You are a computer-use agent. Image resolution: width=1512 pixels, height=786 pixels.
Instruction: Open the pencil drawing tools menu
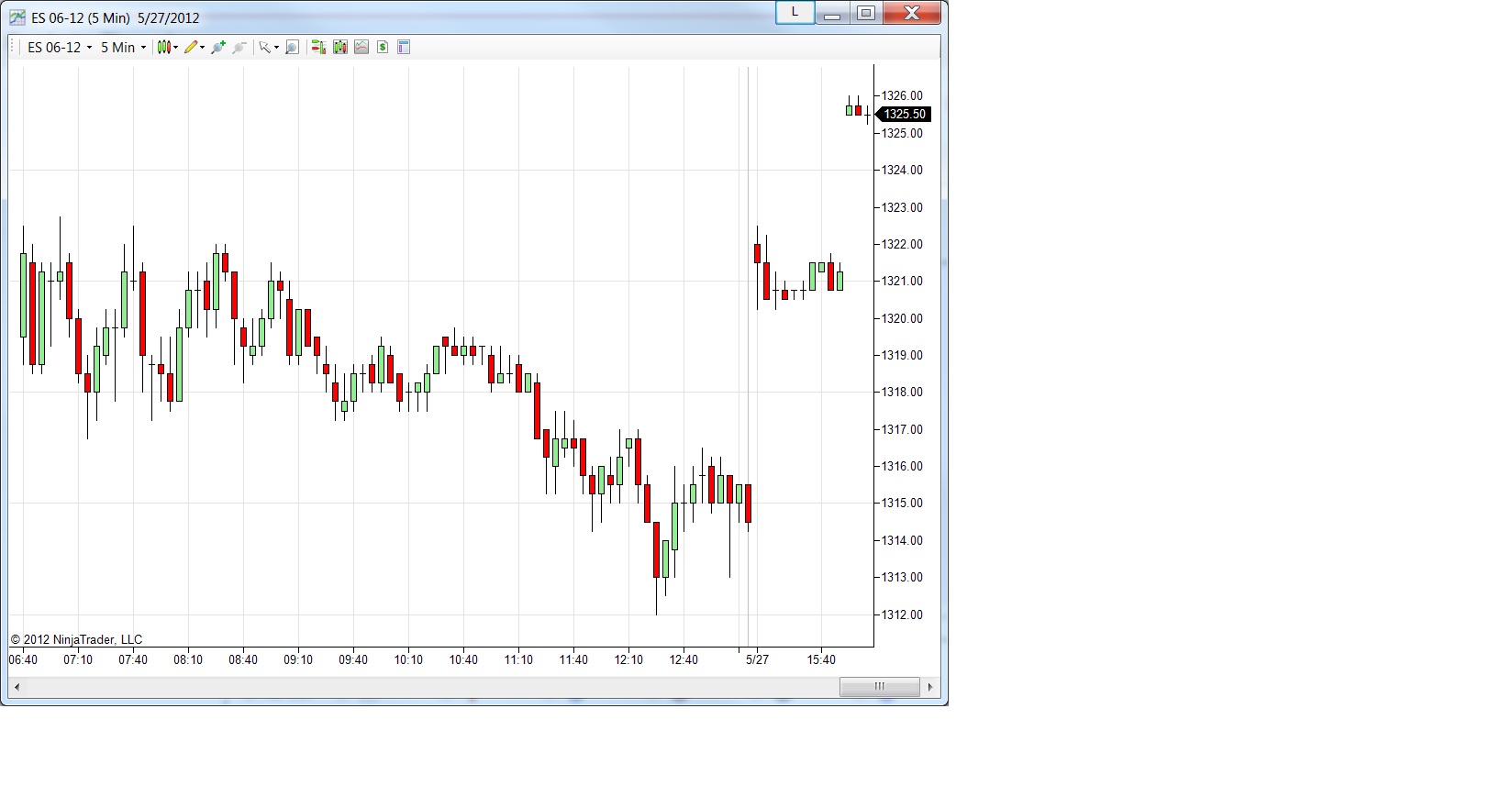pyautogui.click(x=194, y=48)
